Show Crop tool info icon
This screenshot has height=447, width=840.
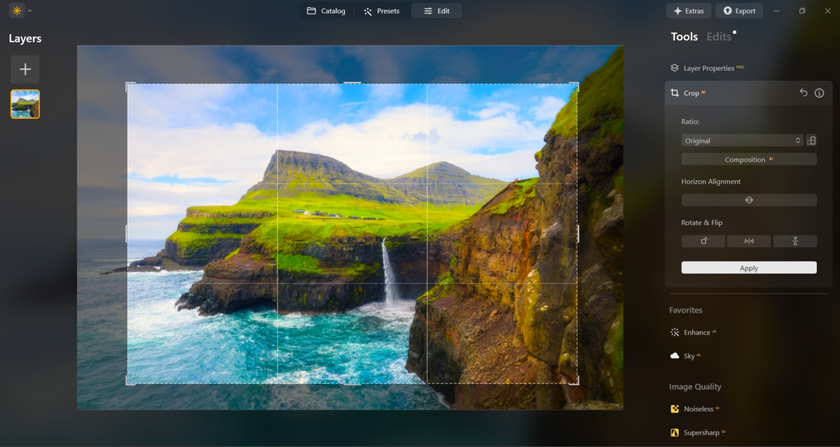(819, 93)
